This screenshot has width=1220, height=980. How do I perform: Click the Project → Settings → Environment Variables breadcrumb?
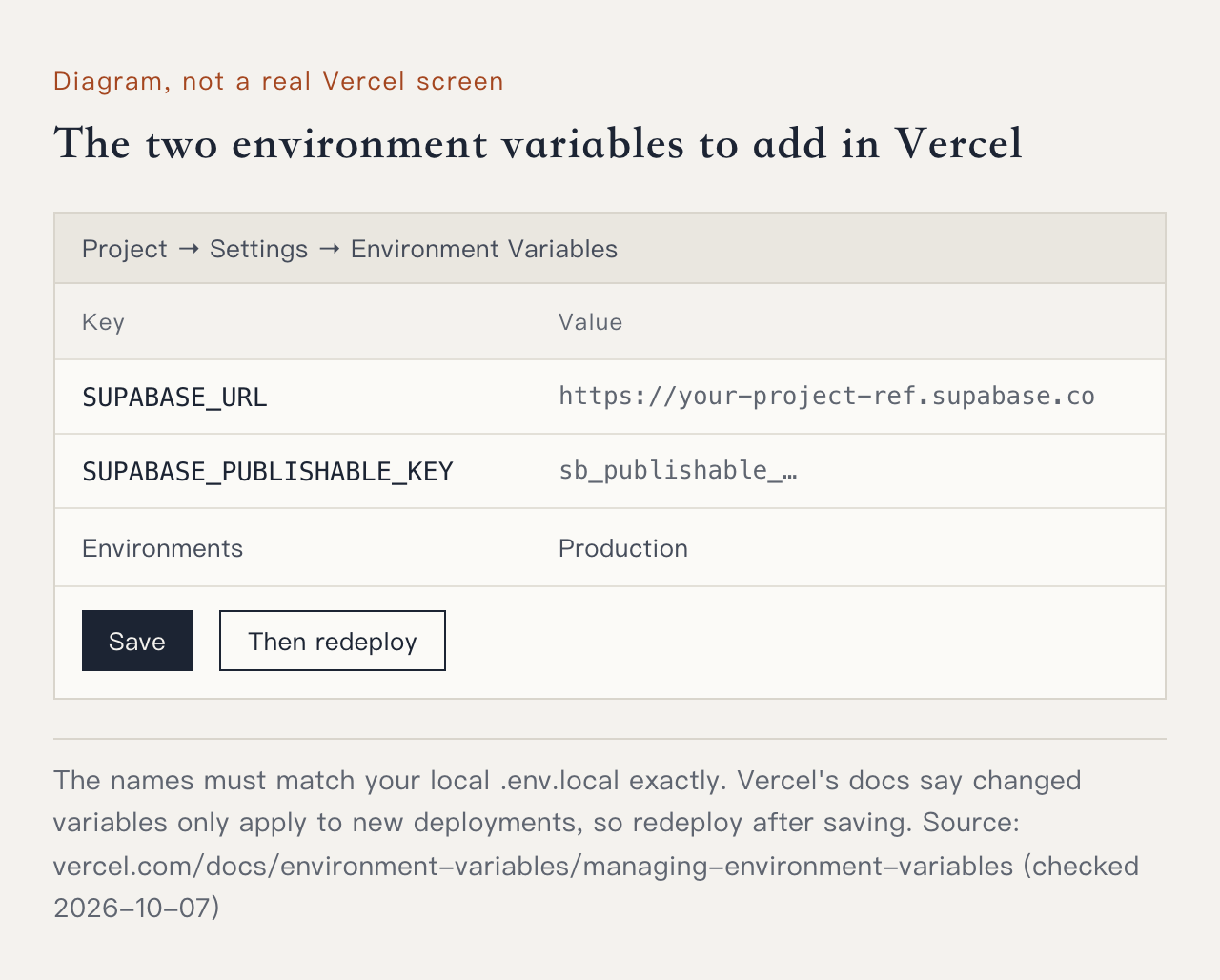(x=350, y=249)
